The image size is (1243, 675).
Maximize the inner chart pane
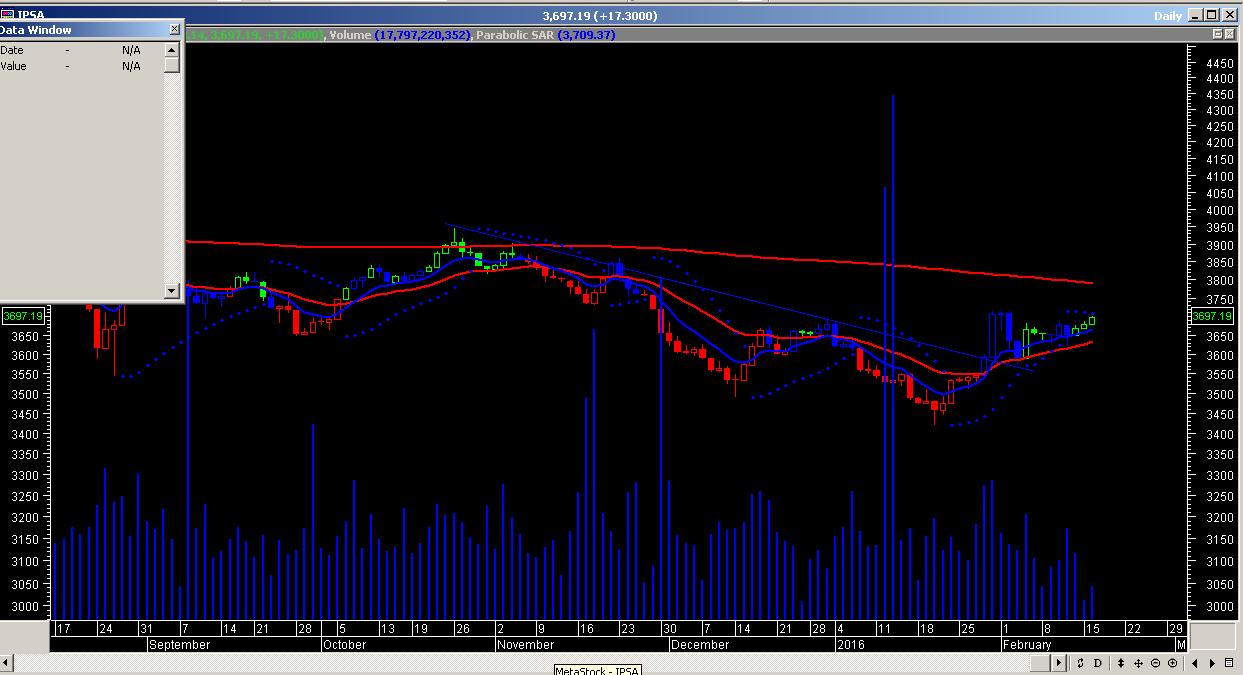tap(1217, 34)
